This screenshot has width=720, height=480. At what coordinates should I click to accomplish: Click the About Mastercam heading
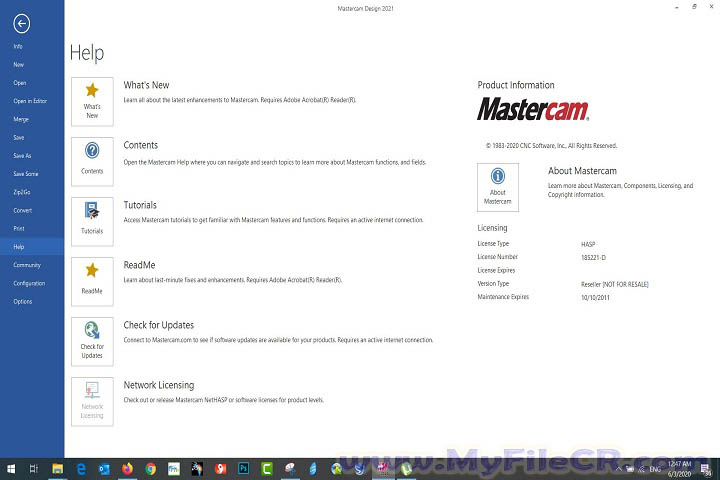pos(582,171)
